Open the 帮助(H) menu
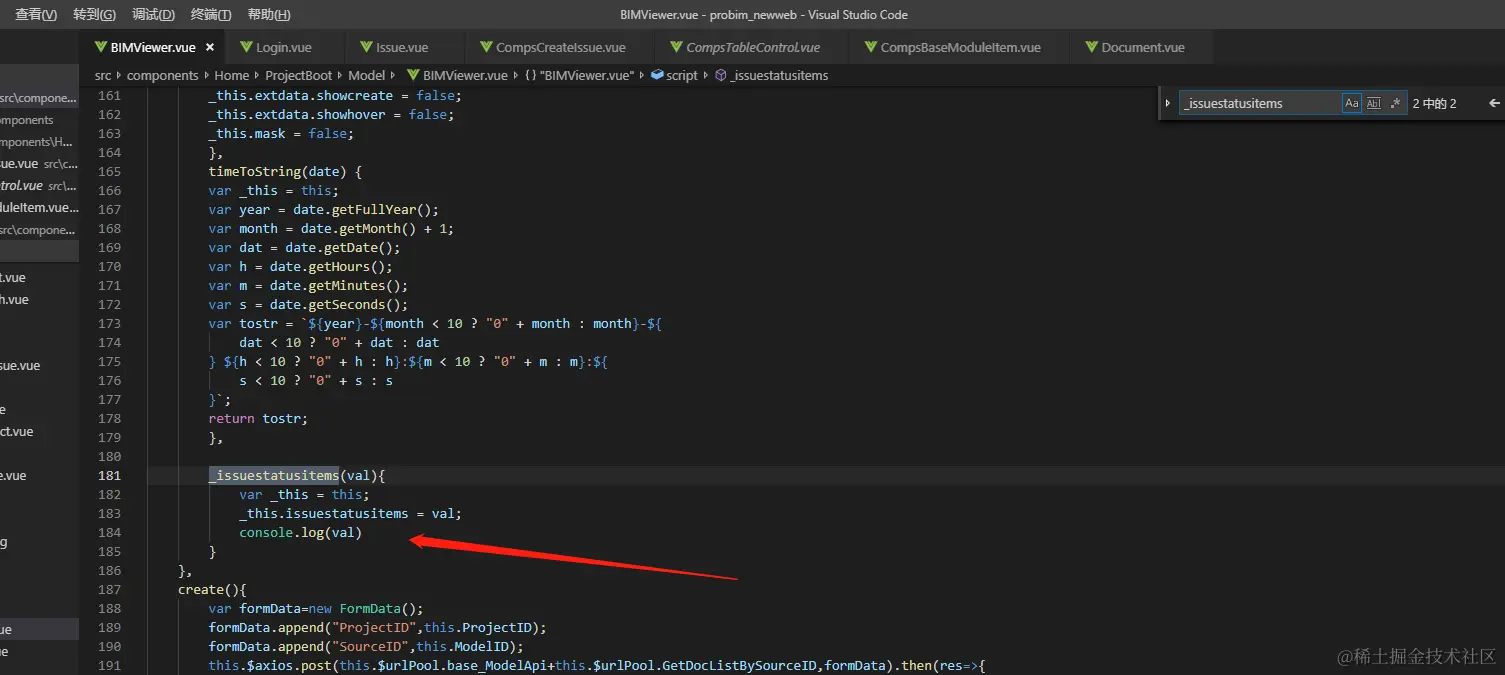The width and height of the screenshot is (1505, 675). [269, 14]
